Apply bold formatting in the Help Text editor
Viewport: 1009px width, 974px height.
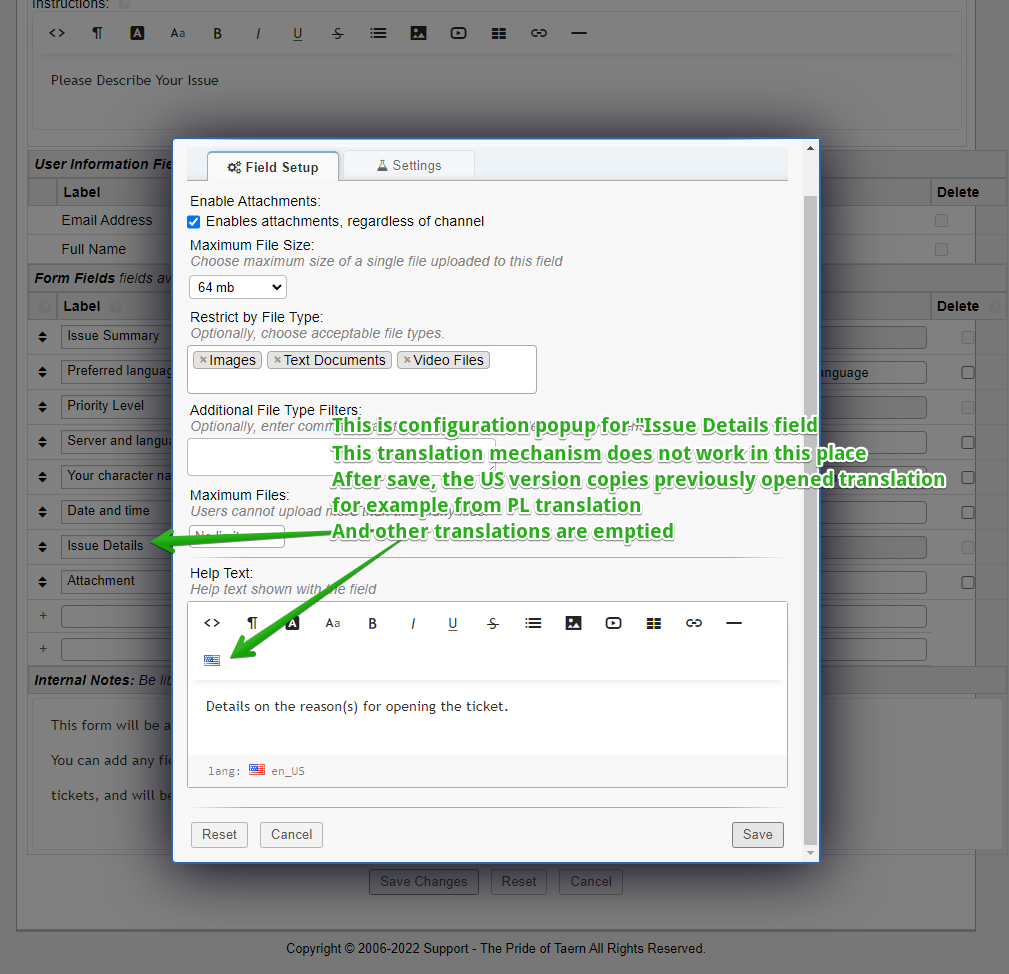[x=372, y=622]
